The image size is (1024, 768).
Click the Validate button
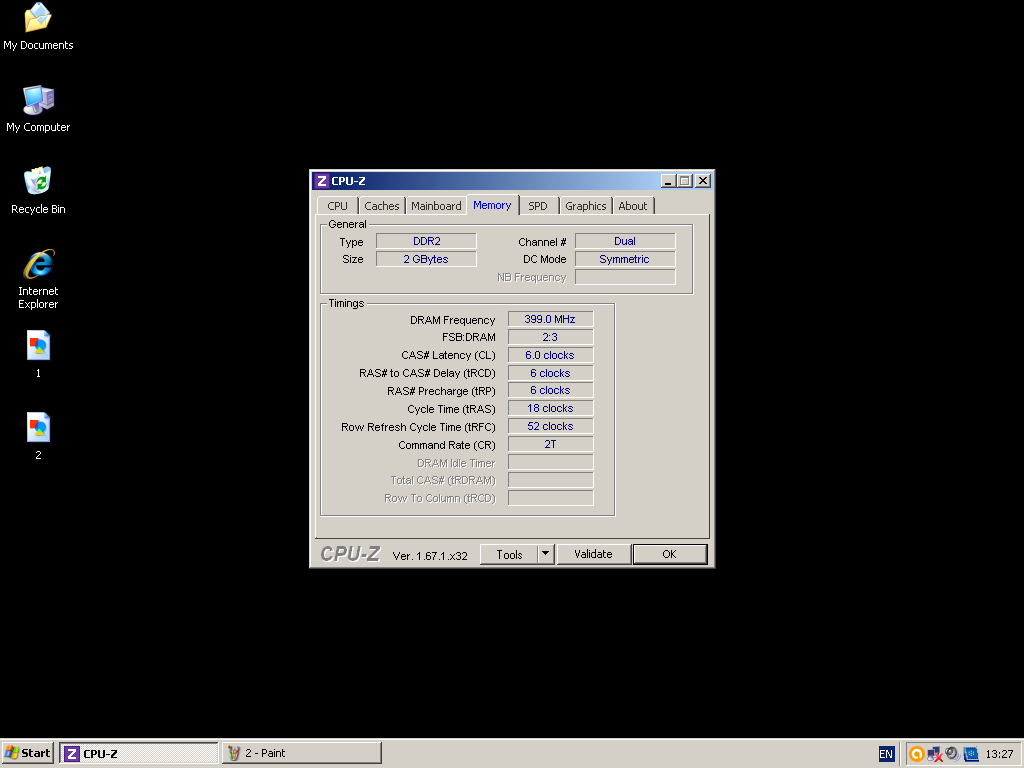(x=593, y=554)
